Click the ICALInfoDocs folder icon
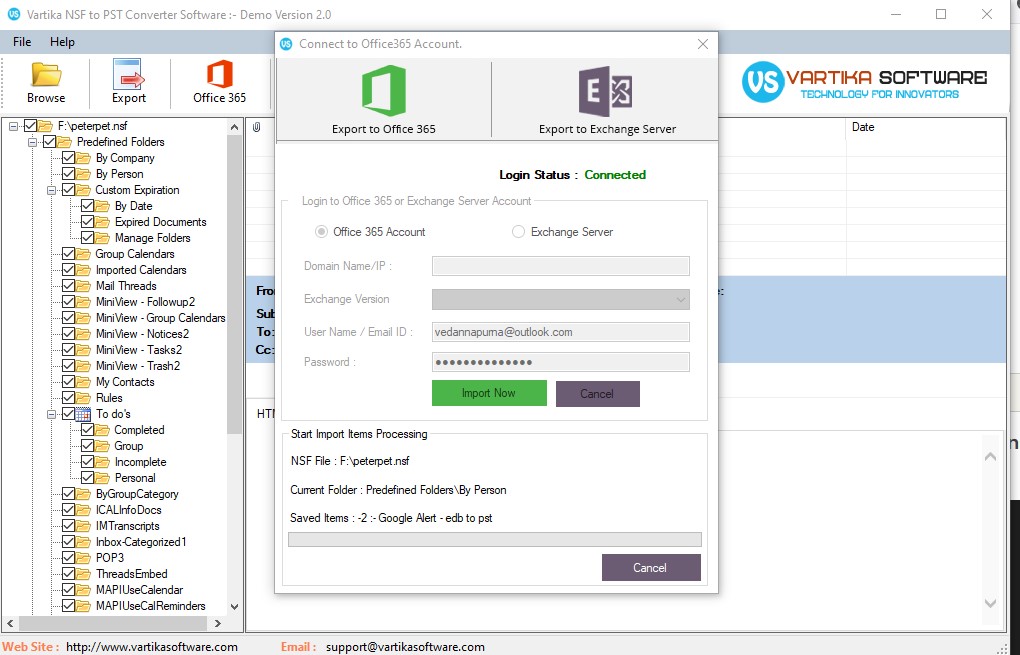 [83, 510]
